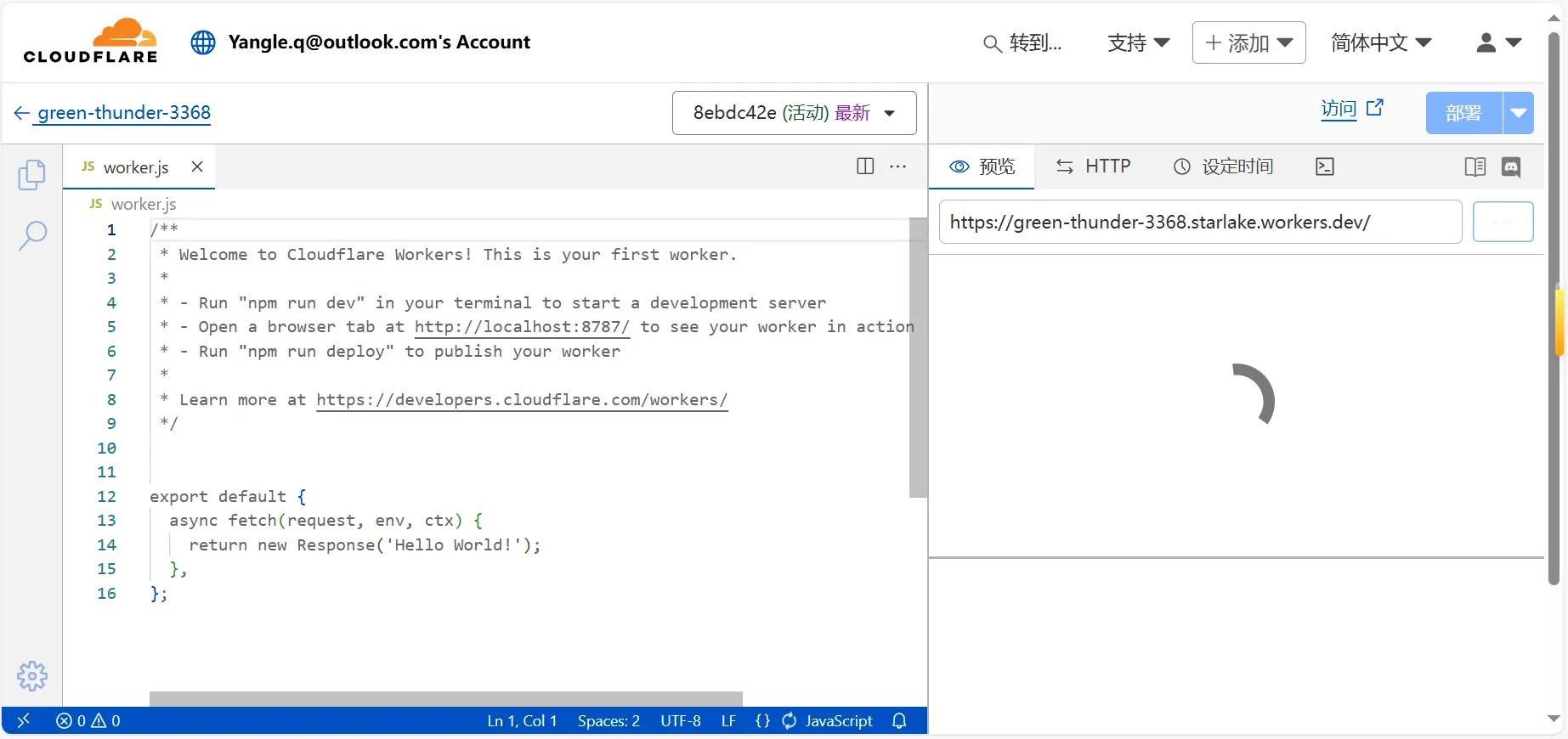This screenshot has height=739, width=1568.
Task: Click the 访问 visit link
Action: (1339, 109)
